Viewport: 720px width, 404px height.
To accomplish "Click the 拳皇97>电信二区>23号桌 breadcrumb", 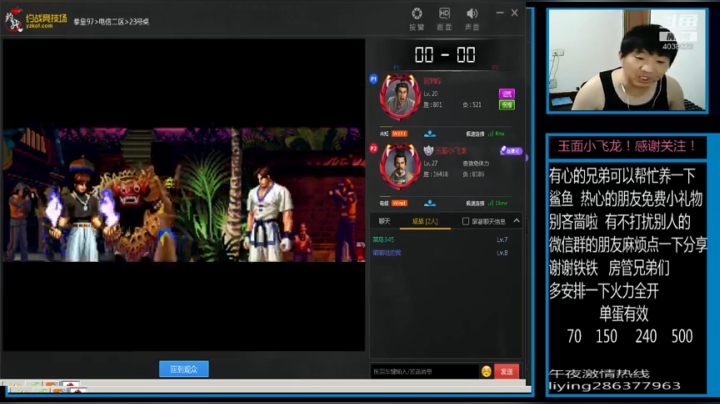I will coord(111,22).
